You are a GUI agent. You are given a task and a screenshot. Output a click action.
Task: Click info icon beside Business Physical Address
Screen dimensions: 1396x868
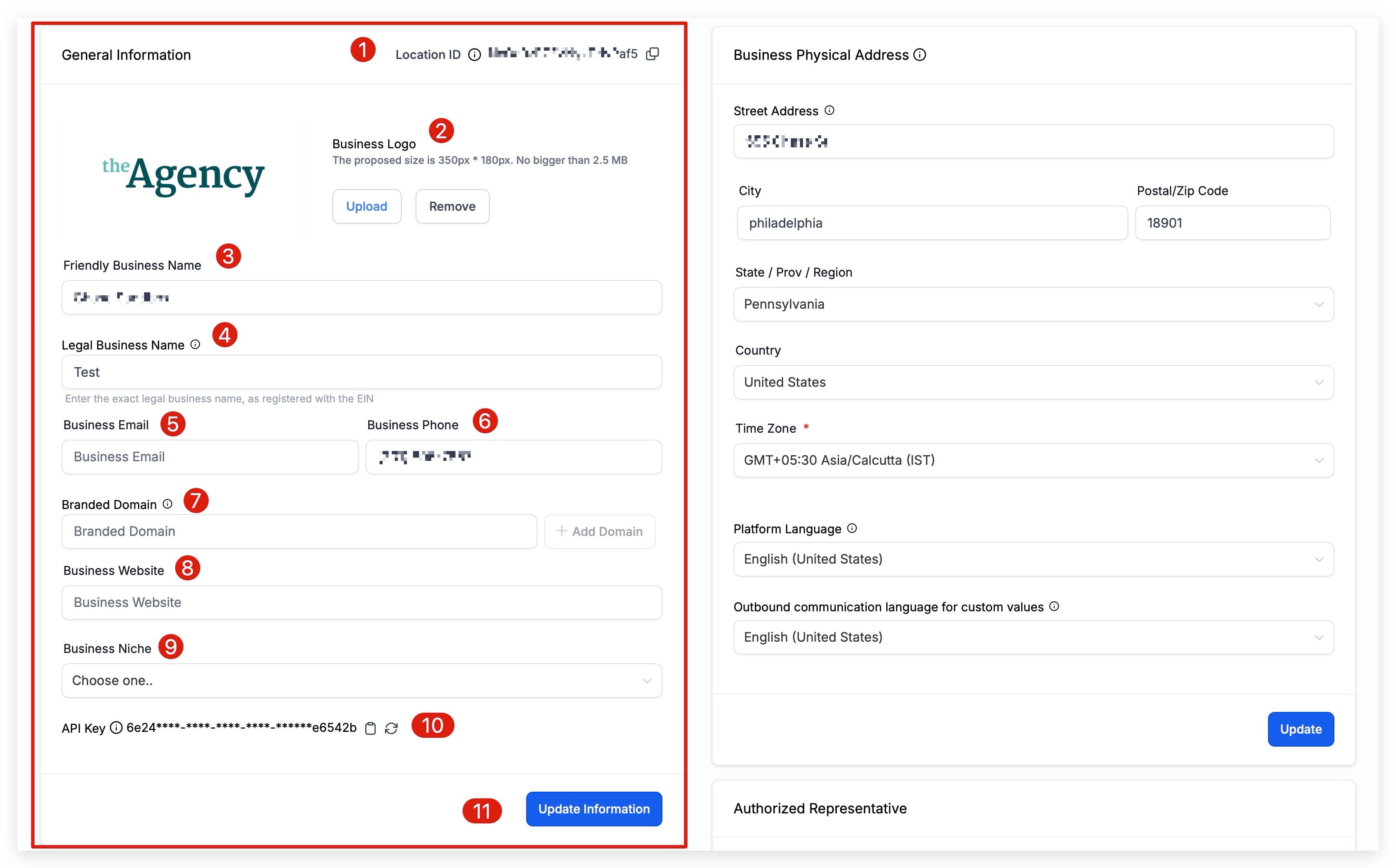point(919,55)
